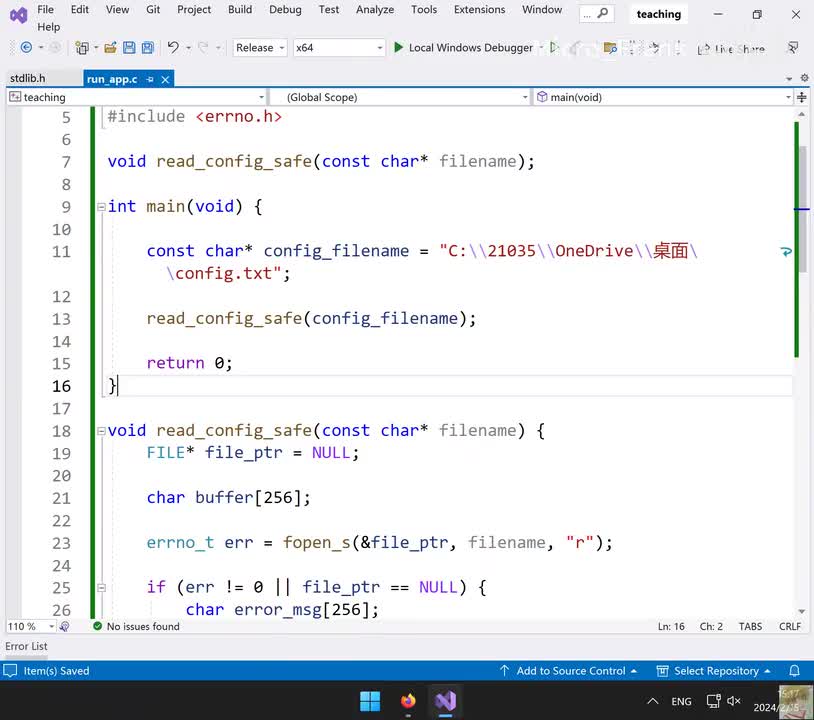Click the CRLF line ending indicator
The image size is (814, 720).
790,626
